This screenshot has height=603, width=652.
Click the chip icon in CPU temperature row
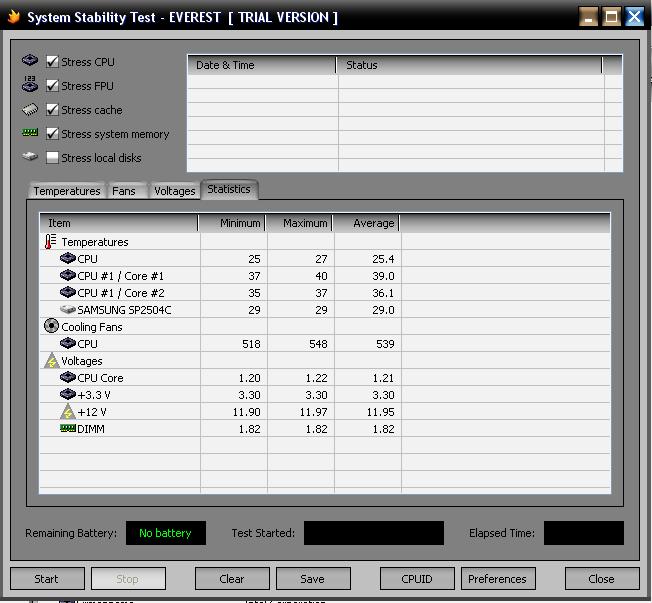(67, 258)
